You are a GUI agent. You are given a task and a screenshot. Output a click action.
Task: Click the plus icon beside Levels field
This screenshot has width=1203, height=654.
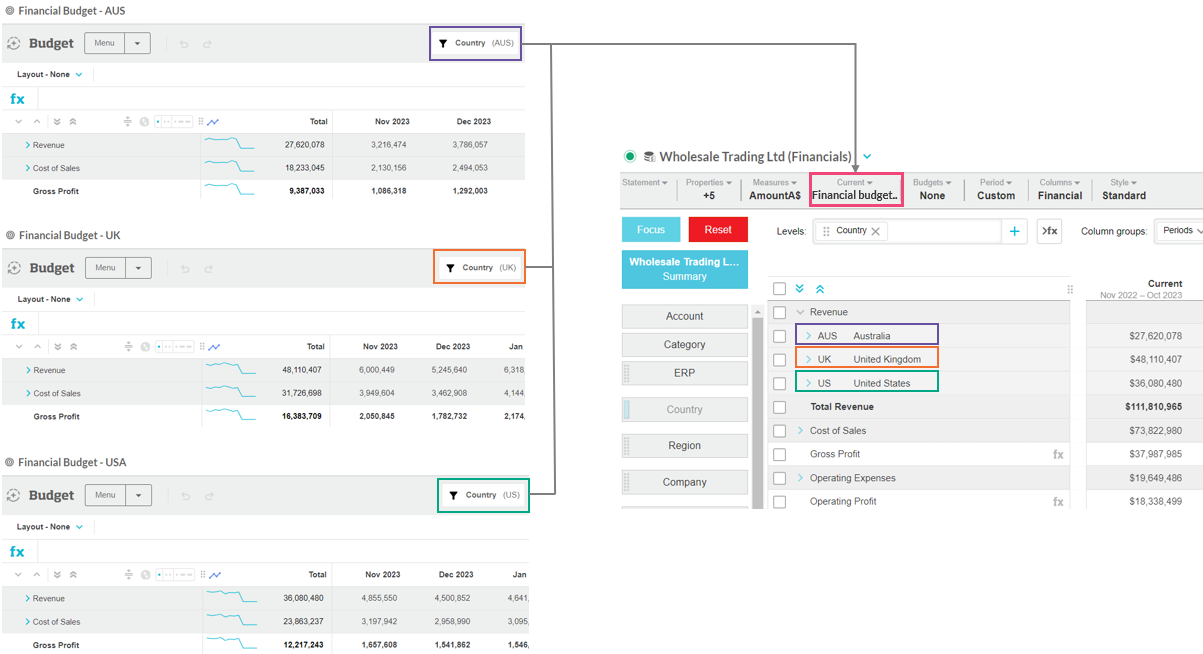pyautogui.click(x=1014, y=231)
